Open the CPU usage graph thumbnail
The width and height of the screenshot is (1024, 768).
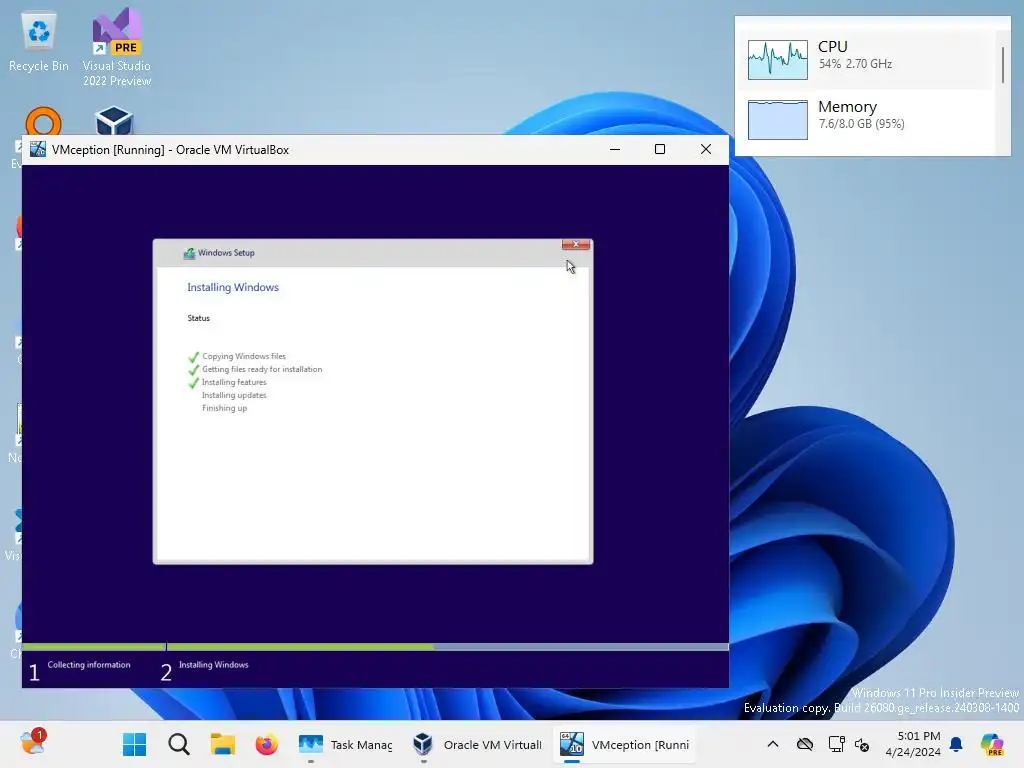tap(777, 59)
